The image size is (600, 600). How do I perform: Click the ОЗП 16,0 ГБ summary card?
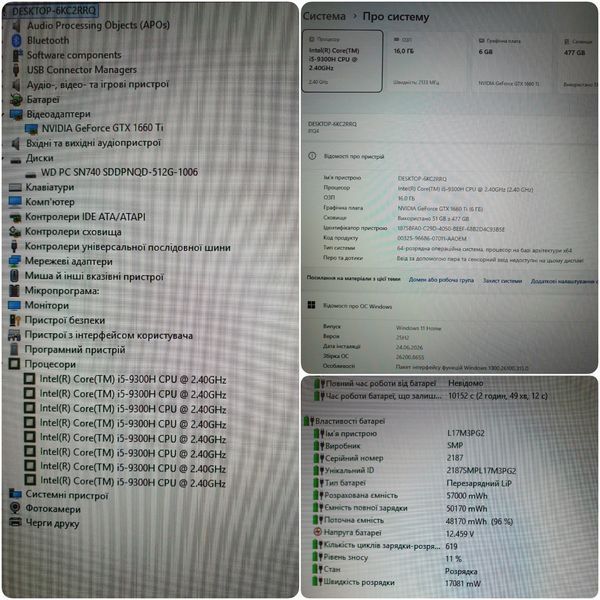(x=427, y=61)
